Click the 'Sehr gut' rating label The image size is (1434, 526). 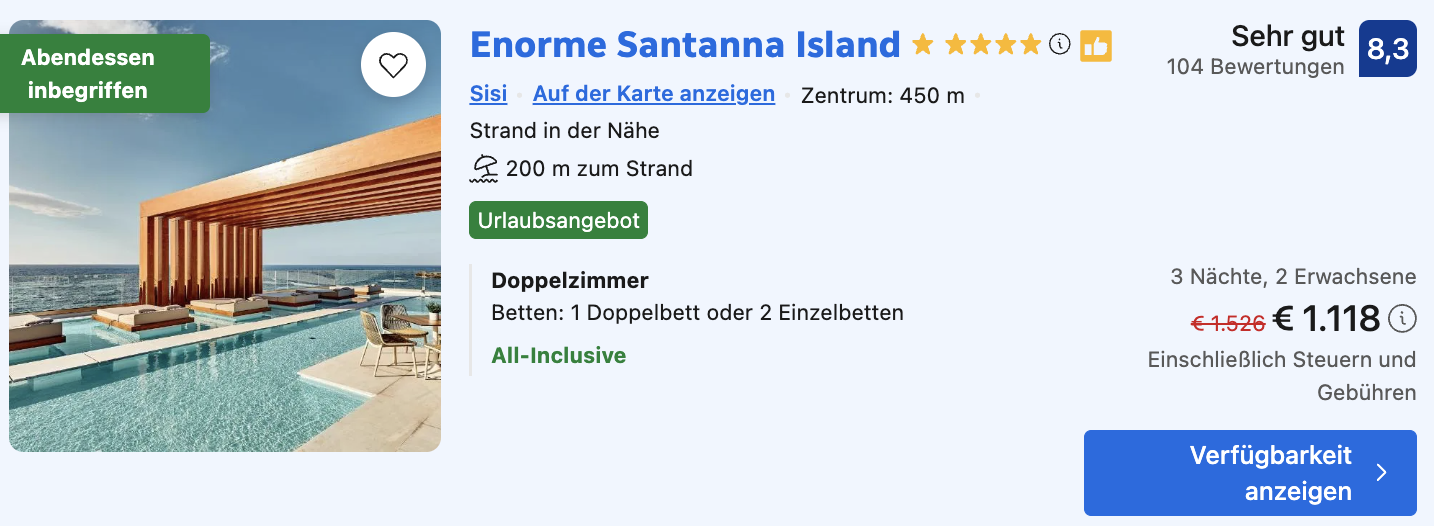tap(1288, 37)
